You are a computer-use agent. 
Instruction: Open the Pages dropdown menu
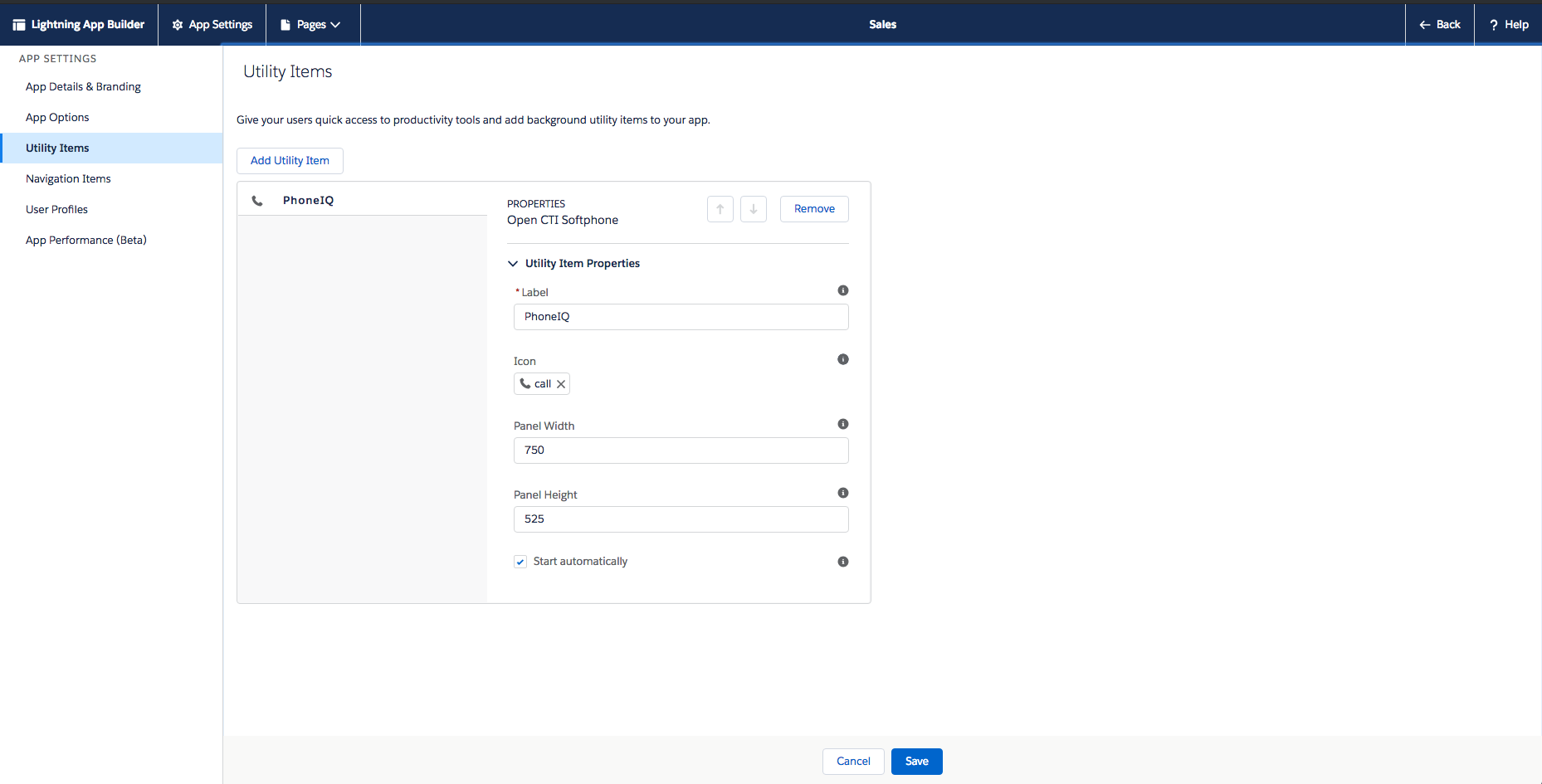[x=312, y=25]
